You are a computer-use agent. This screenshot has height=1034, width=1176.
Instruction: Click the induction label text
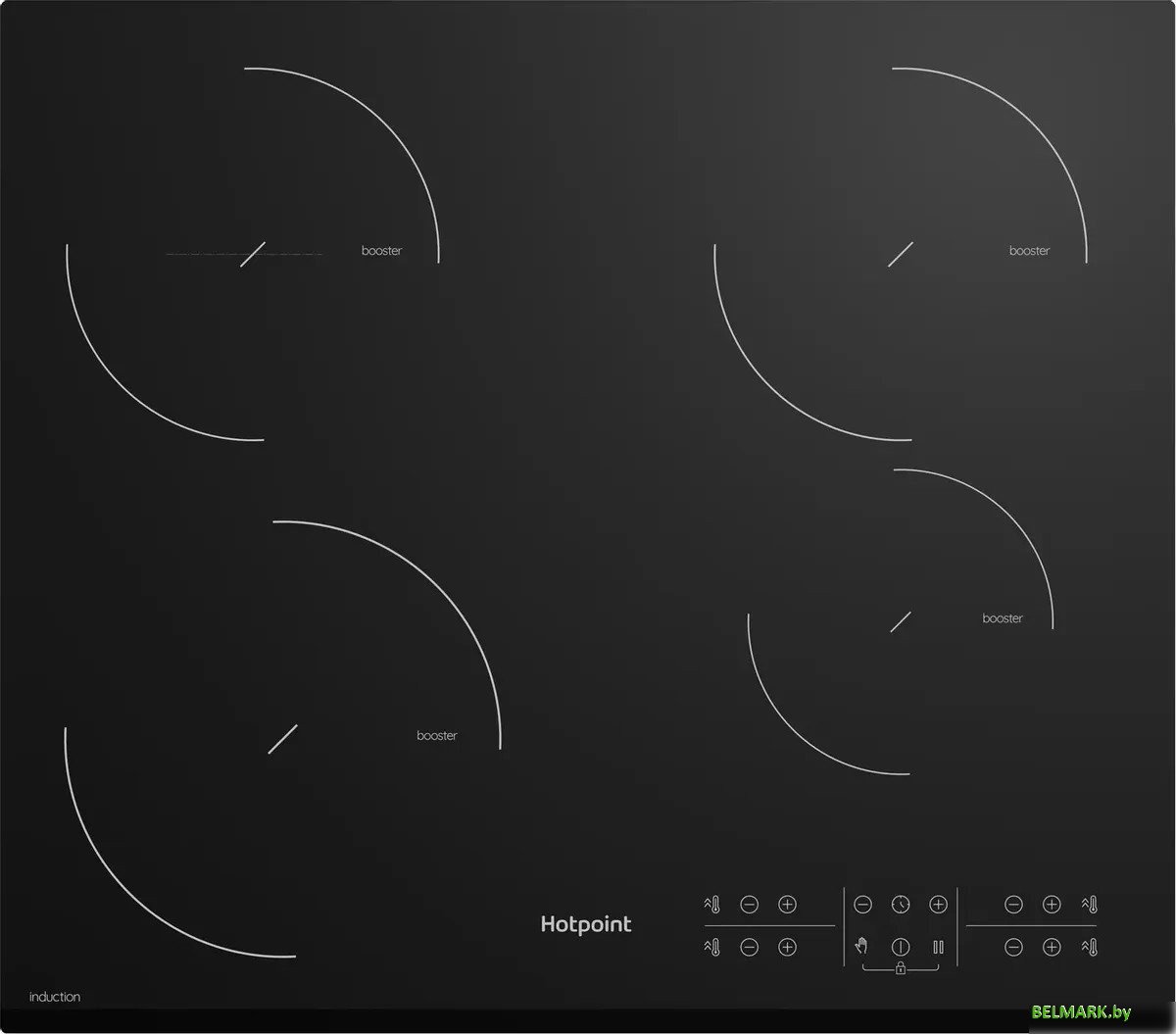[55, 997]
